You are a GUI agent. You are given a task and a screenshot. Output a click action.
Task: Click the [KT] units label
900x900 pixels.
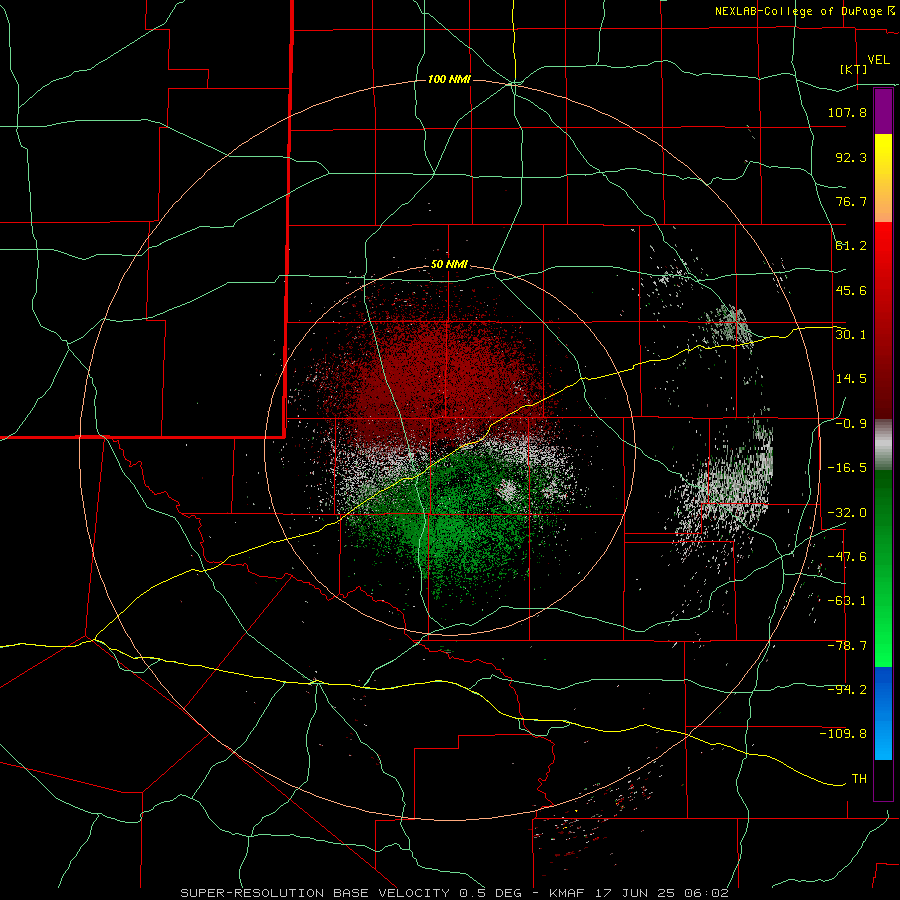tap(854, 69)
